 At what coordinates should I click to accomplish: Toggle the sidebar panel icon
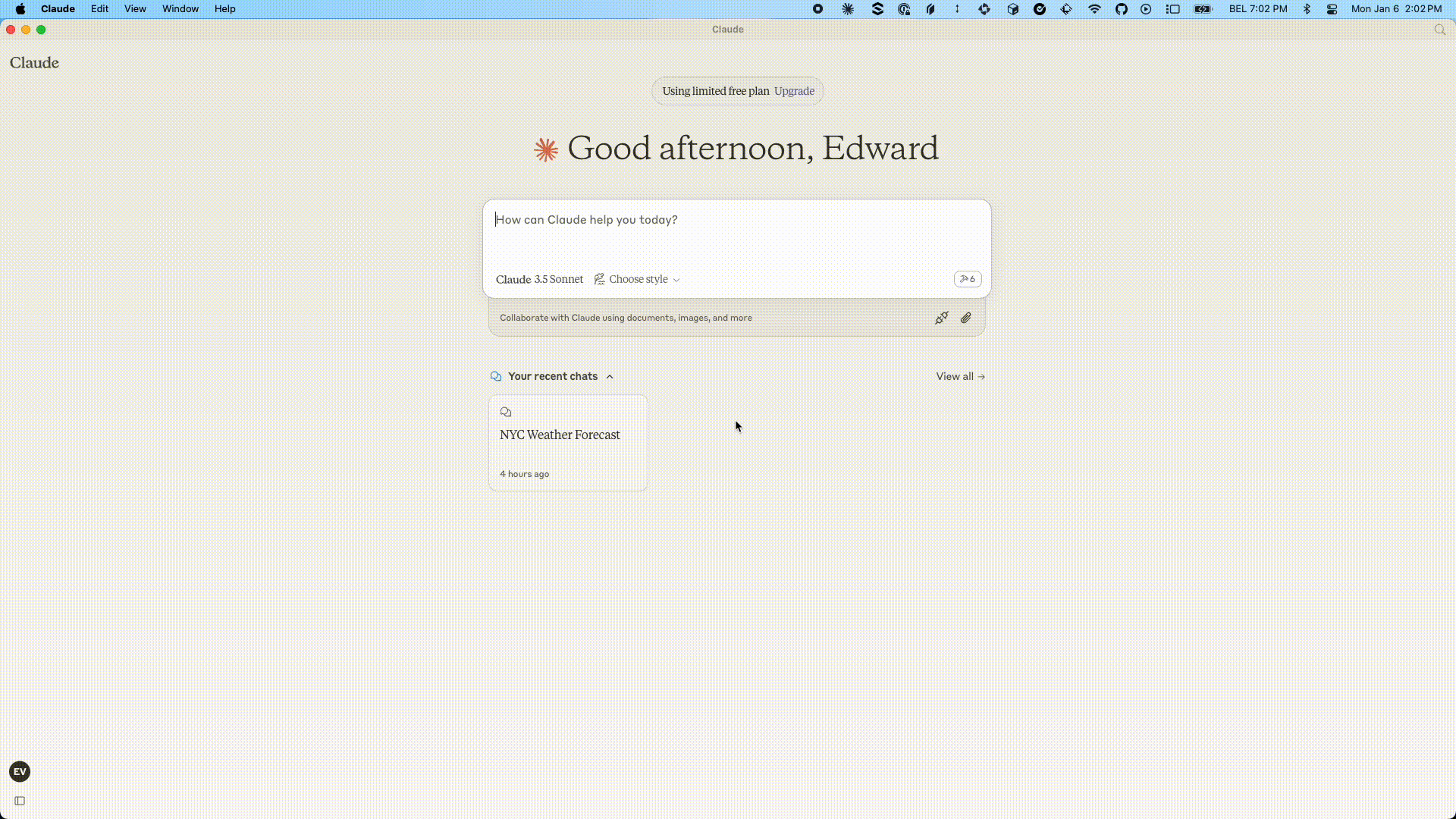pos(20,801)
